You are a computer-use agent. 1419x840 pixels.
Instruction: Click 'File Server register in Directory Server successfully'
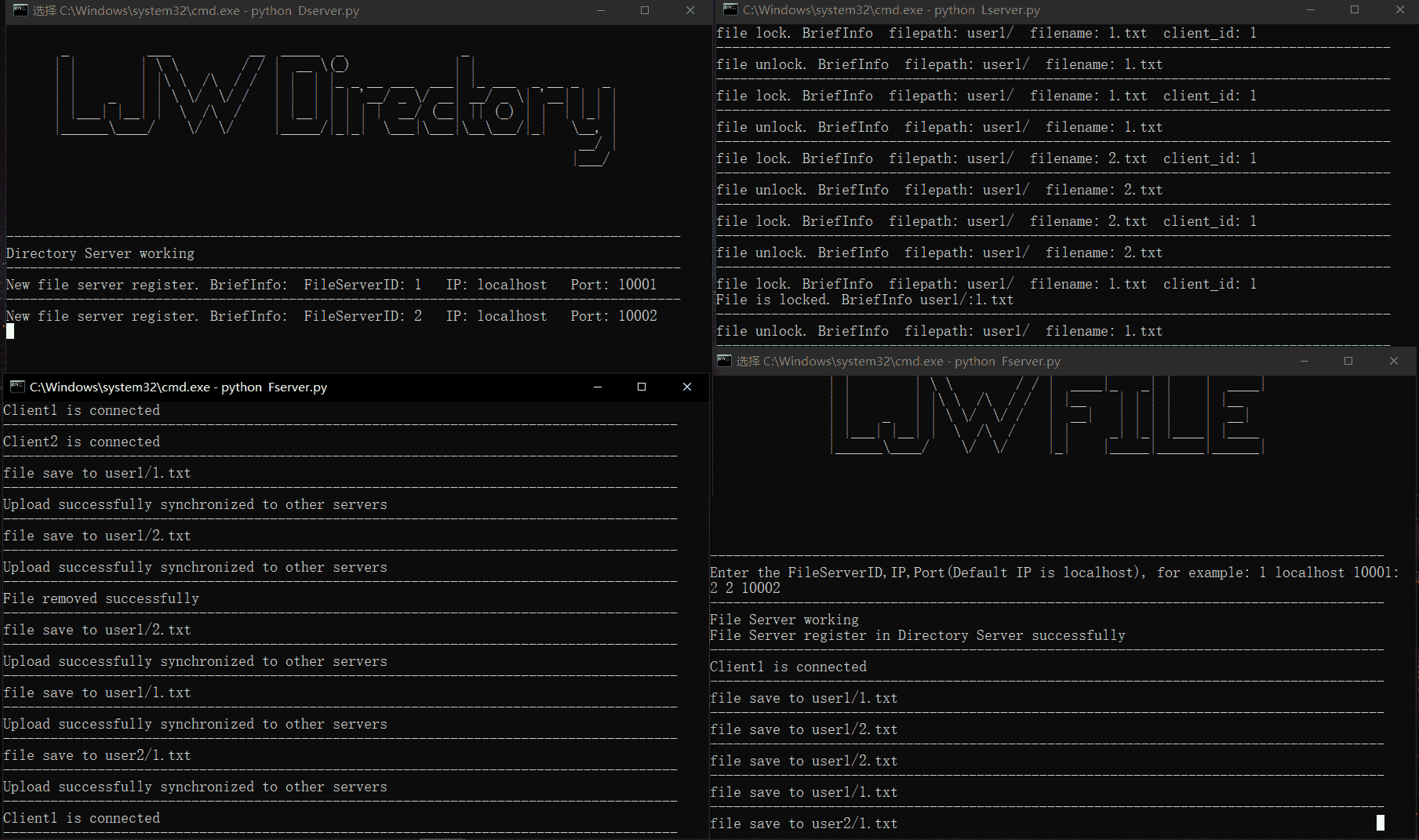coord(918,635)
